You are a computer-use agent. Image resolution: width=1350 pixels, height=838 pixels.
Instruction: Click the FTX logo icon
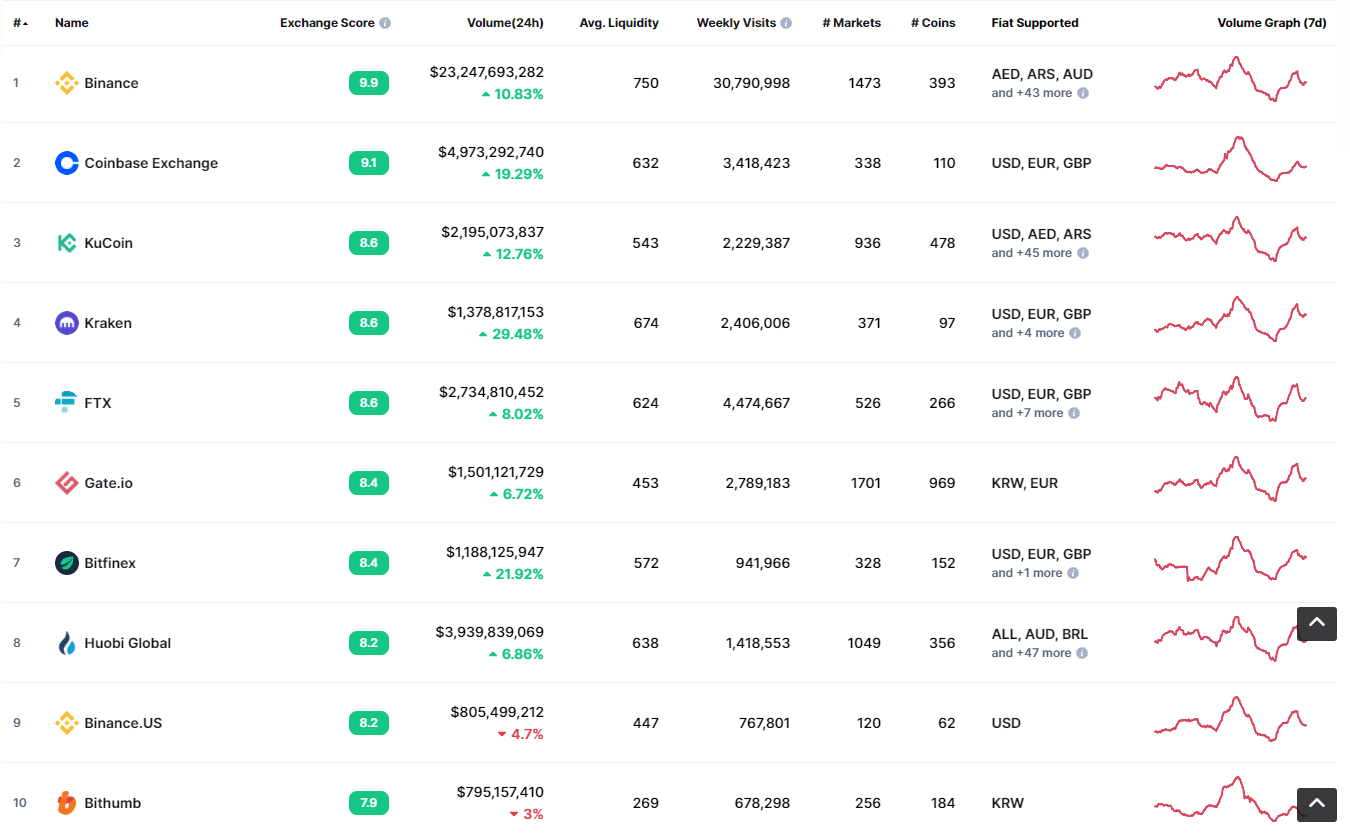(67, 403)
